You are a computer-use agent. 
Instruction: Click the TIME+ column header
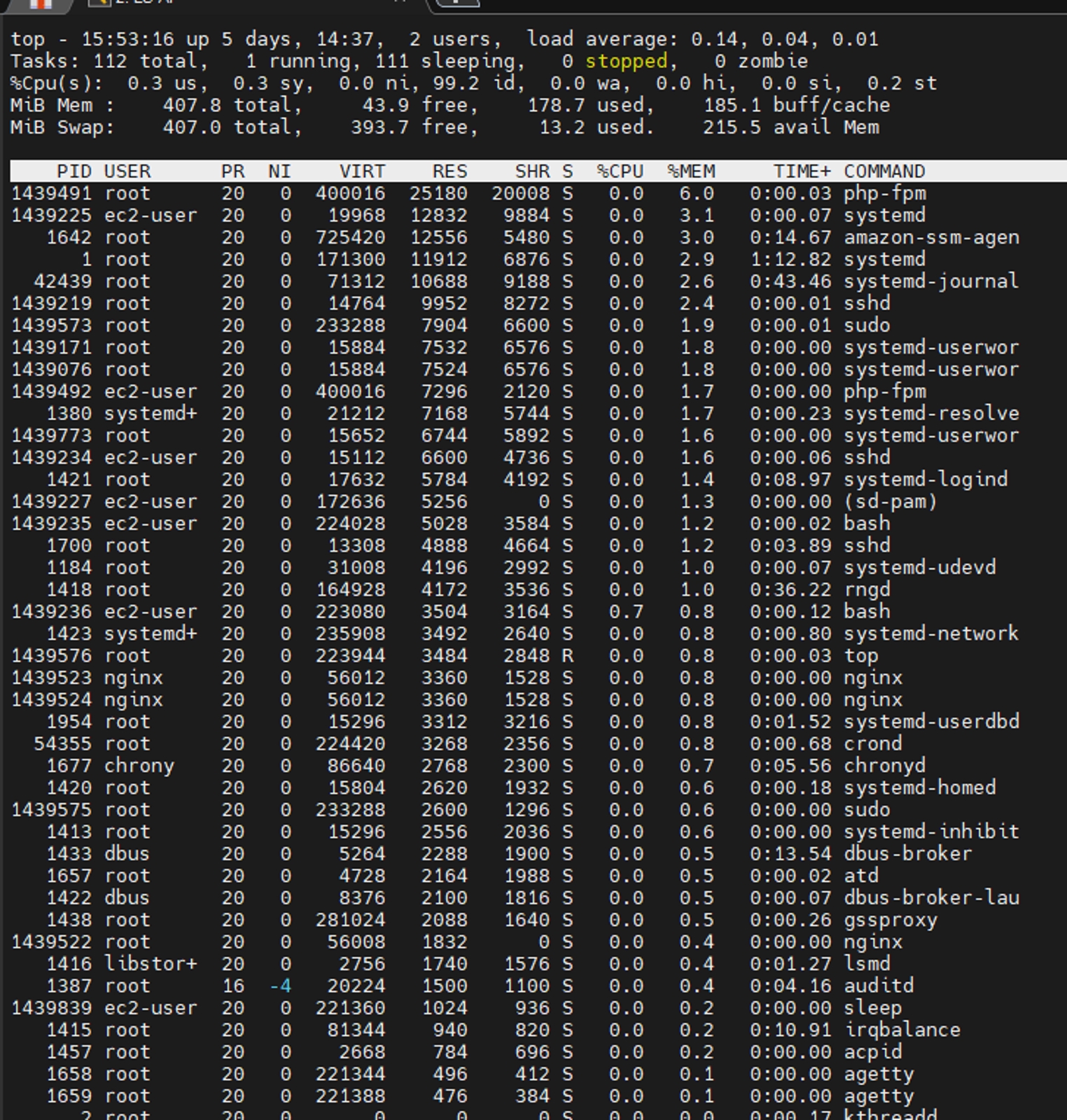802,171
